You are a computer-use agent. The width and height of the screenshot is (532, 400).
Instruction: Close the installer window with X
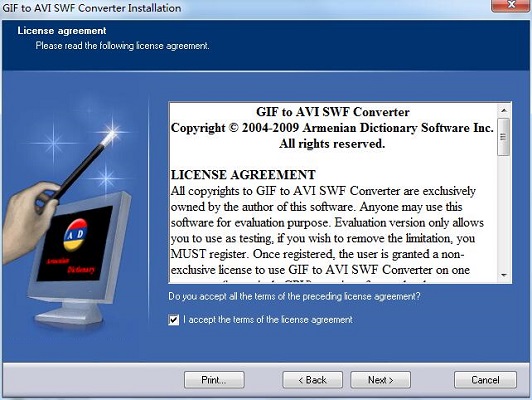click(x=511, y=5)
